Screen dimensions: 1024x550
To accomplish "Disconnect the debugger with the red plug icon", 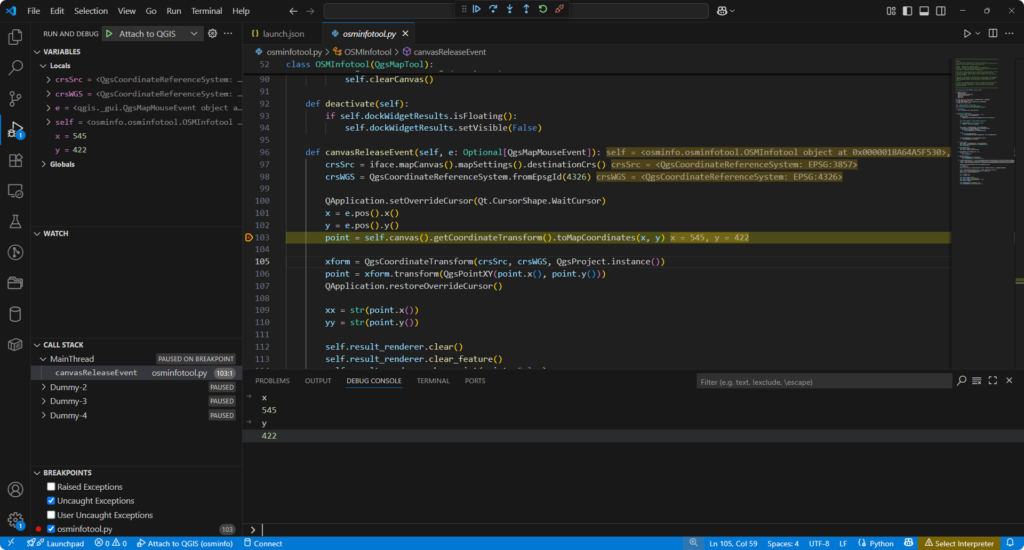I will 559,9.
